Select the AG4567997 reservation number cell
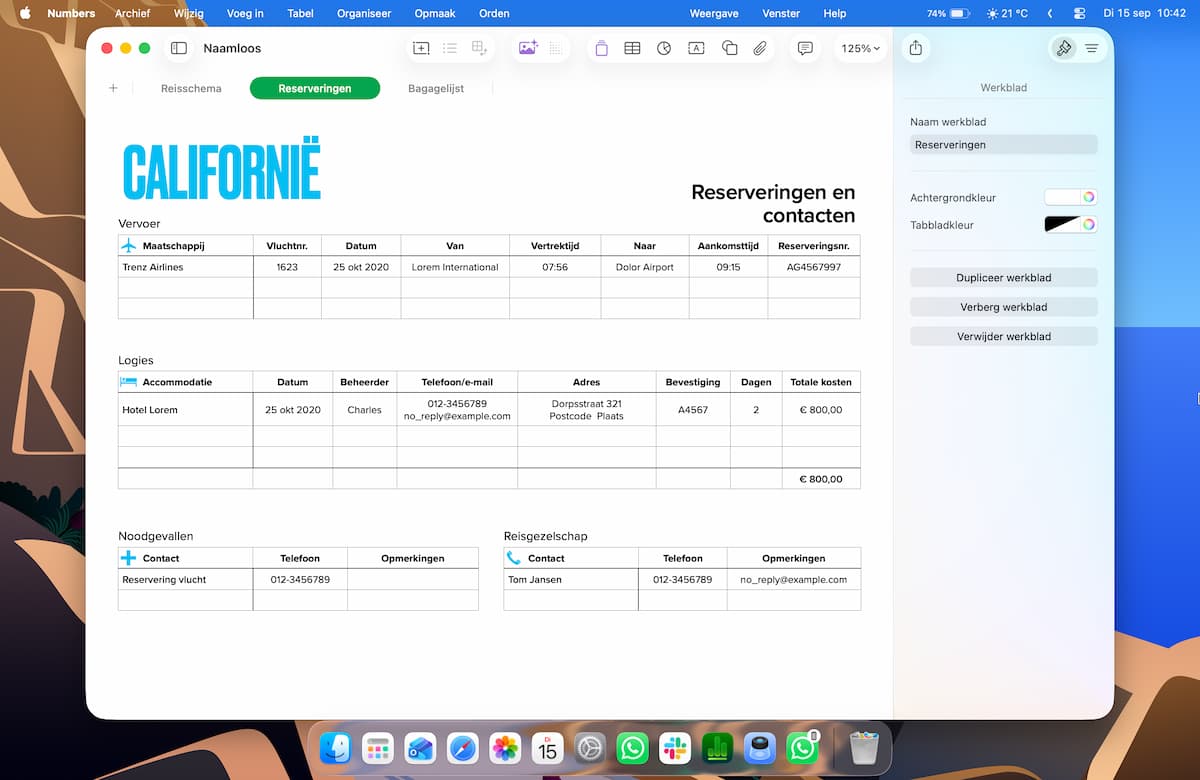 tap(814, 267)
